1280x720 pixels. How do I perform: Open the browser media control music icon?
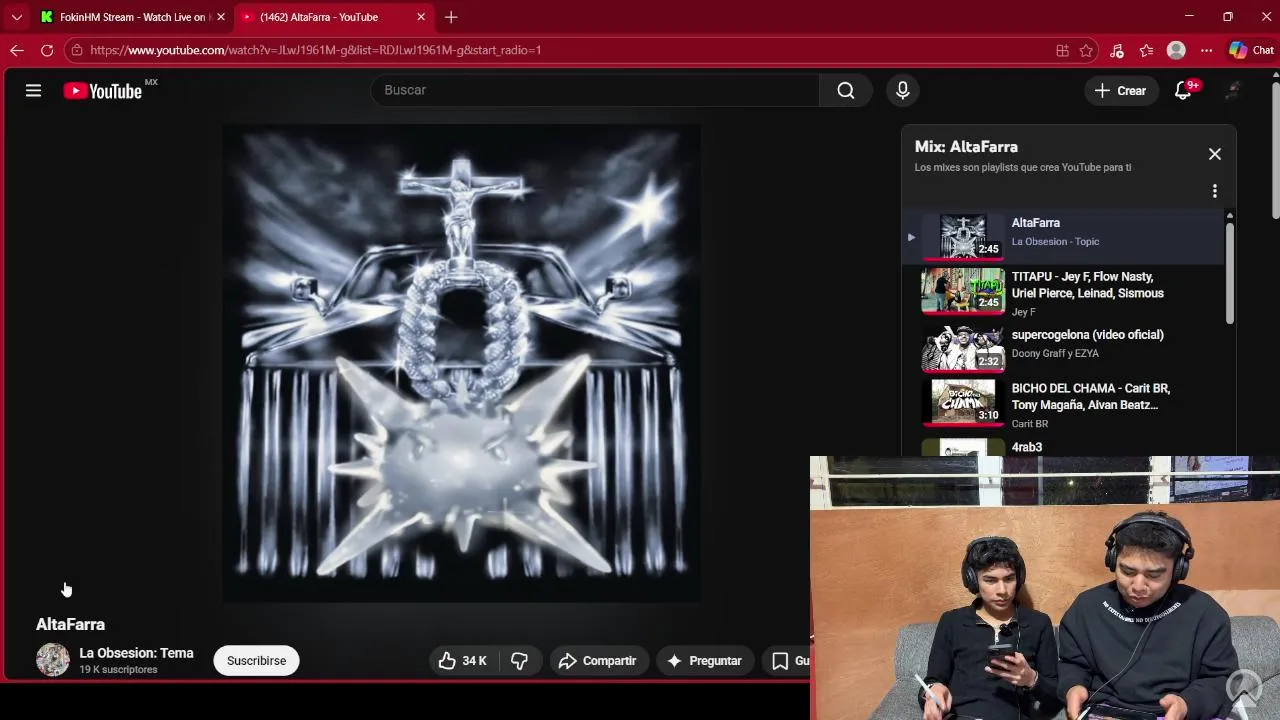(1117, 50)
